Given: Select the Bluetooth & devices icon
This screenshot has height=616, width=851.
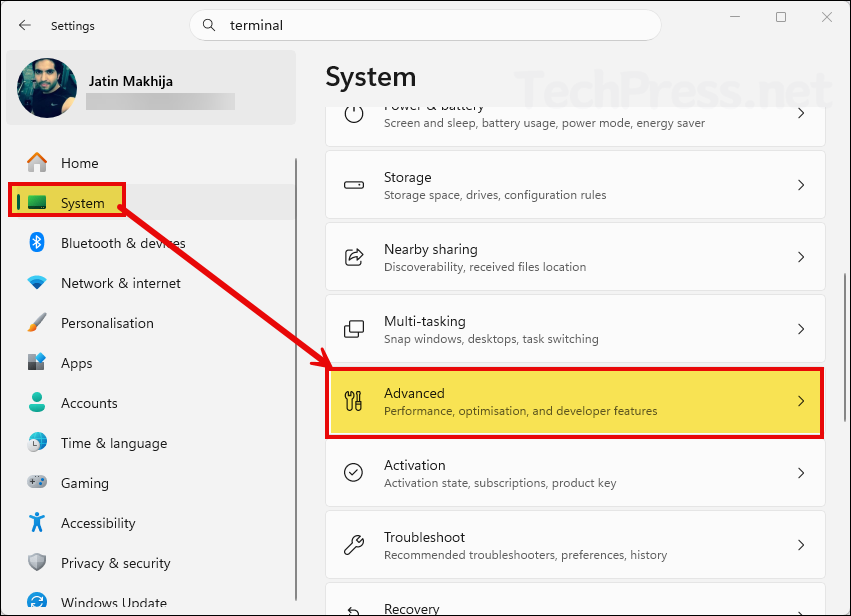Looking at the screenshot, I should (36, 243).
